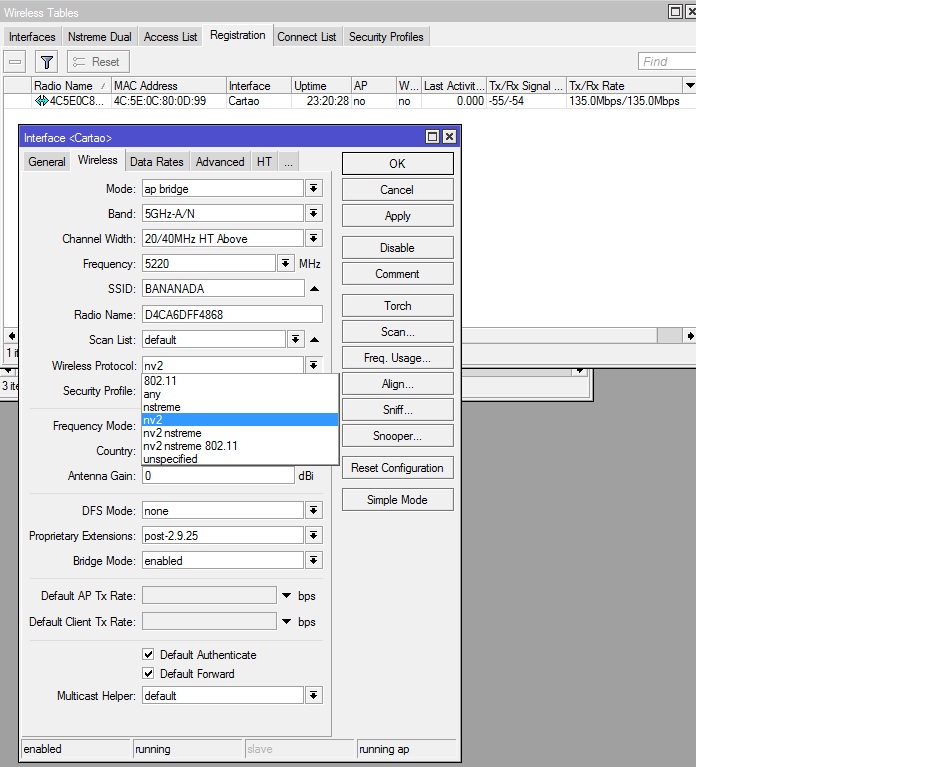Sort by the Tx/Rx Rate column header

(x=624, y=86)
